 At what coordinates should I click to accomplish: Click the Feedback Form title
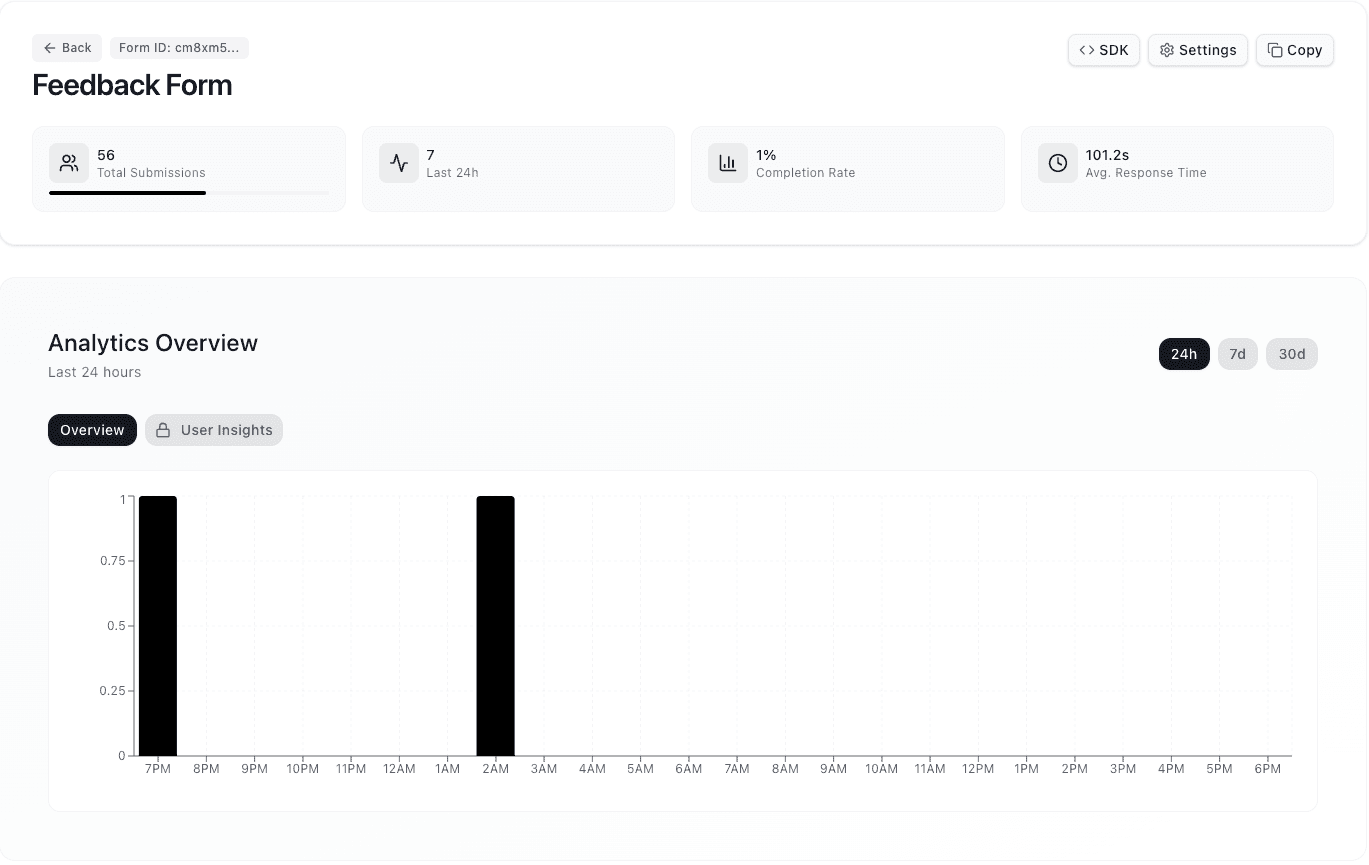pyautogui.click(x=132, y=85)
